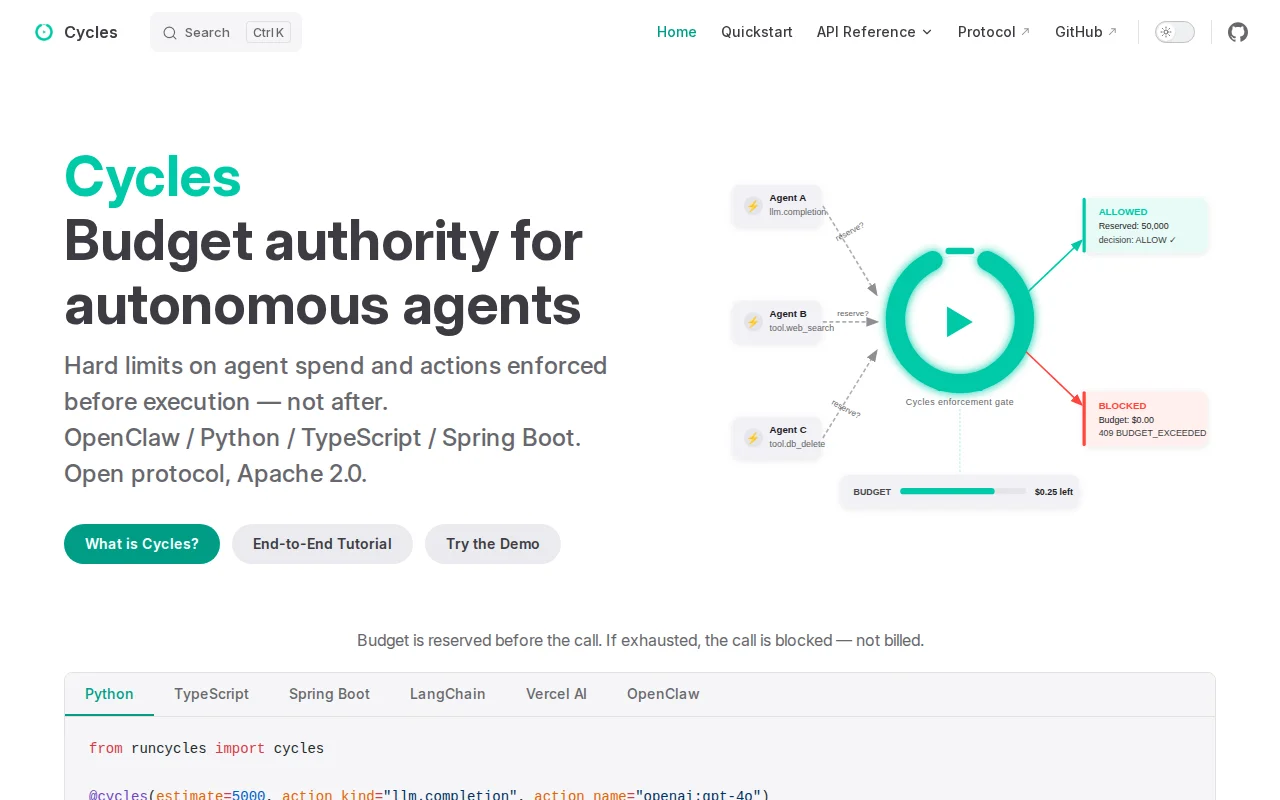Select the Python code tab
The image size is (1280, 800).
(x=109, y=694)
